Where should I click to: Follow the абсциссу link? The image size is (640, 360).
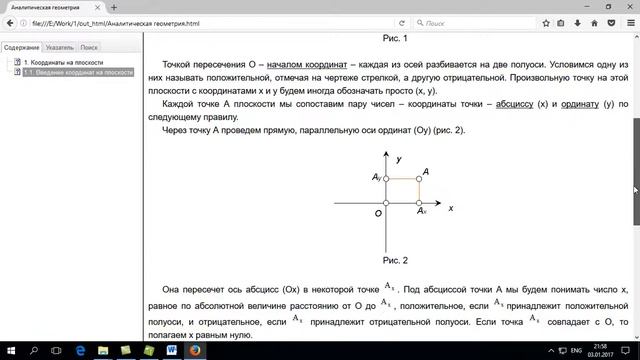coord(514,104)
